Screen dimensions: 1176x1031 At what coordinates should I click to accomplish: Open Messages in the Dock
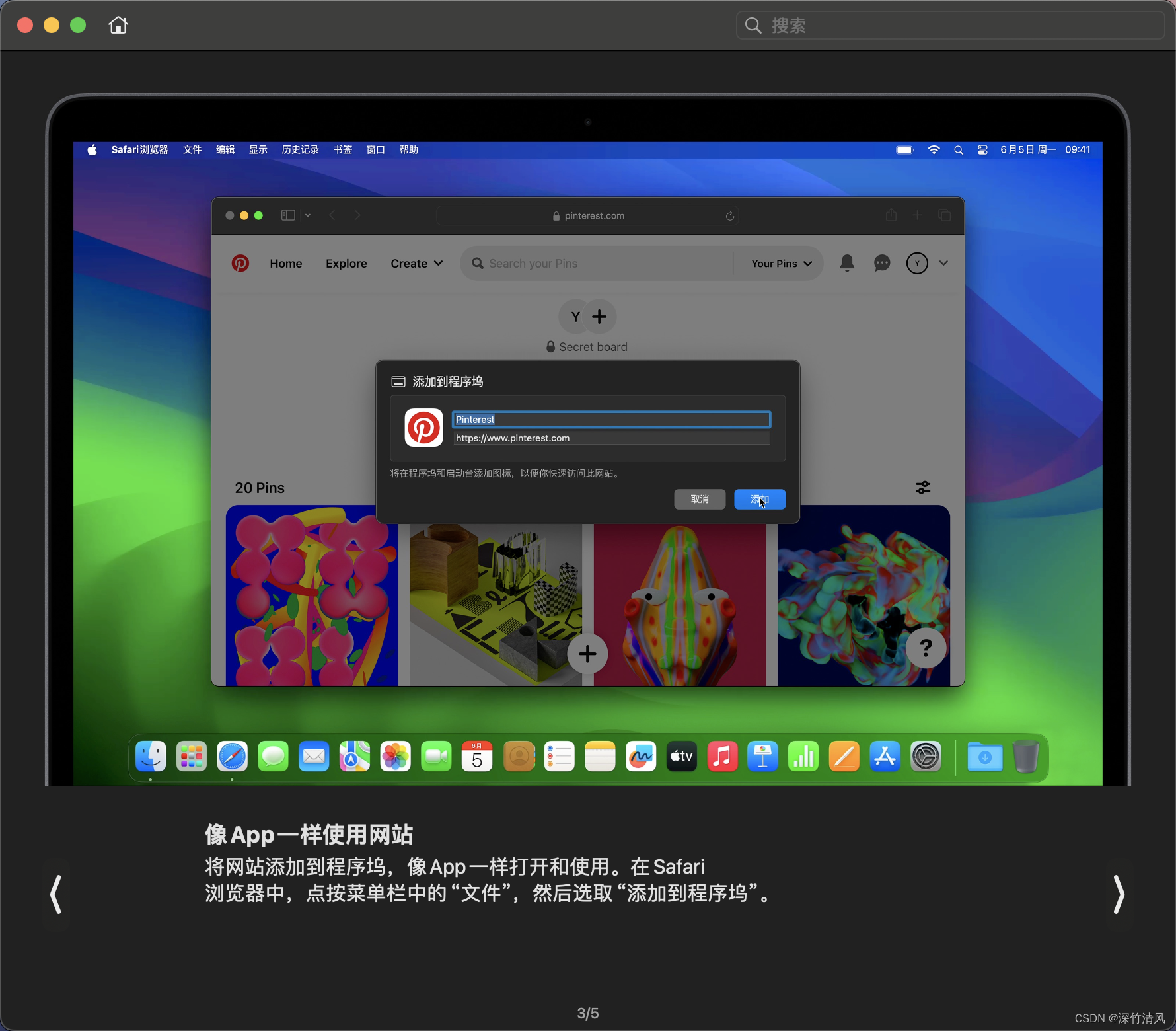tap(273, 757)
